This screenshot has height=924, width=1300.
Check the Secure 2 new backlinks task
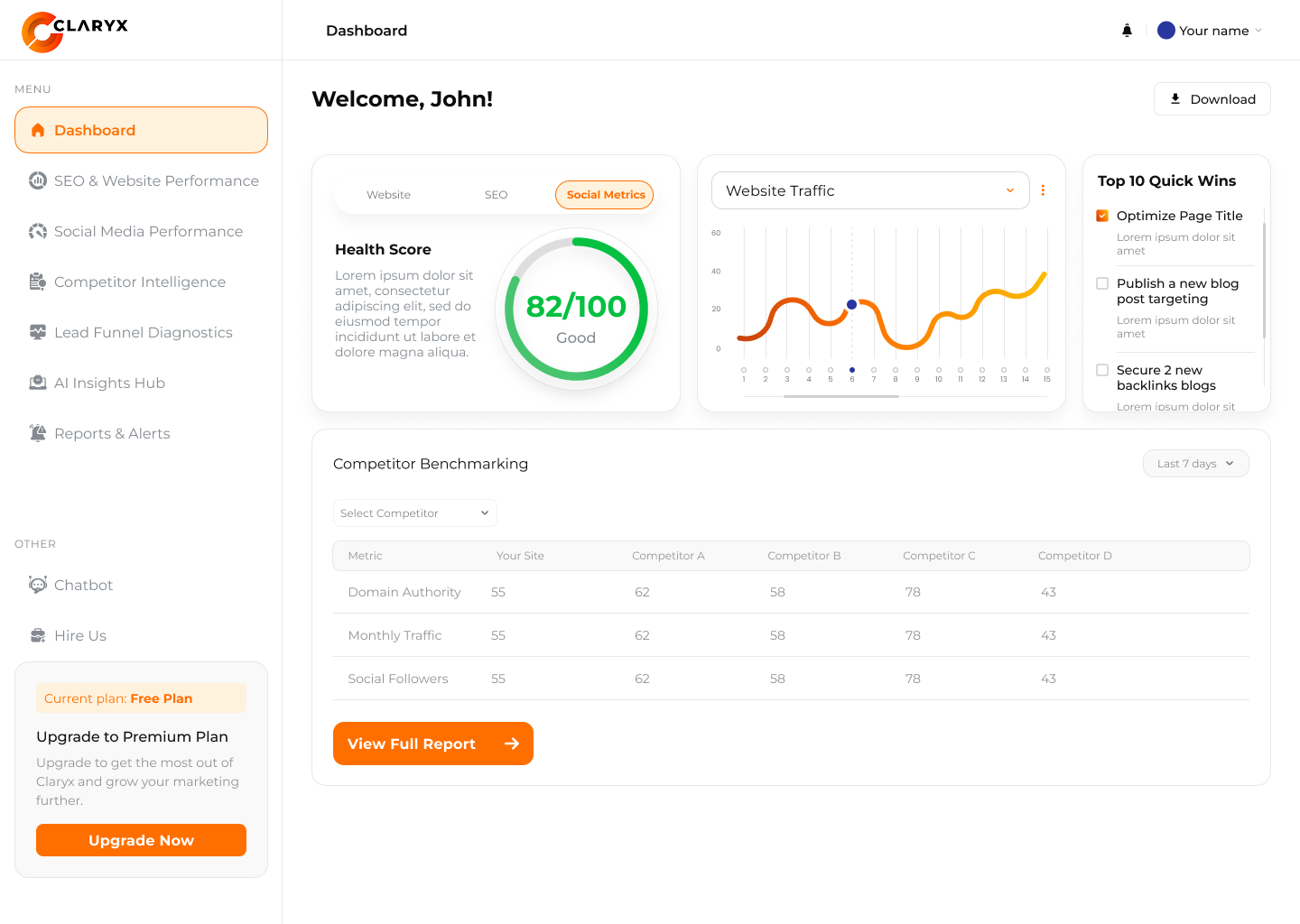point(1102,369)
